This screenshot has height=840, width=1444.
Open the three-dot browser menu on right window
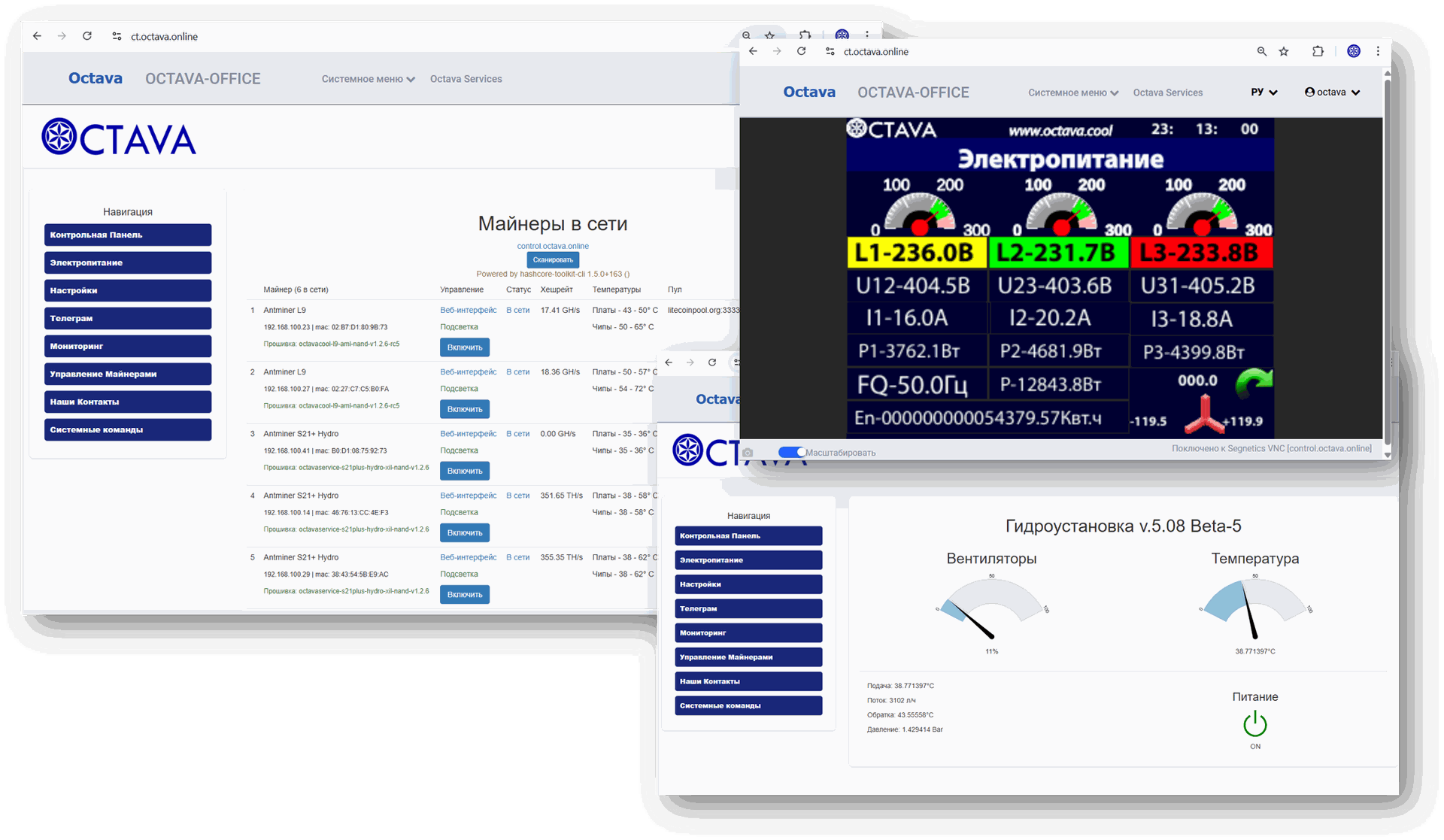click(x=1378, y=52)
